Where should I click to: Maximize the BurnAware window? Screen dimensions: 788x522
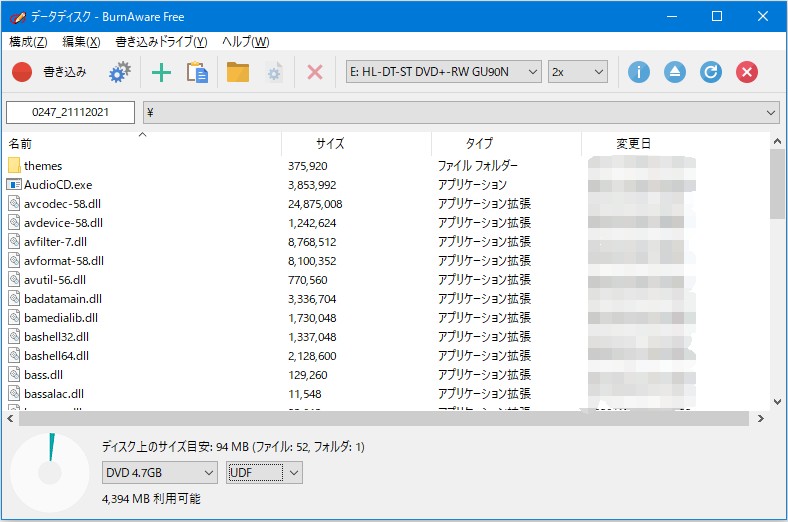tap(717, 16)
